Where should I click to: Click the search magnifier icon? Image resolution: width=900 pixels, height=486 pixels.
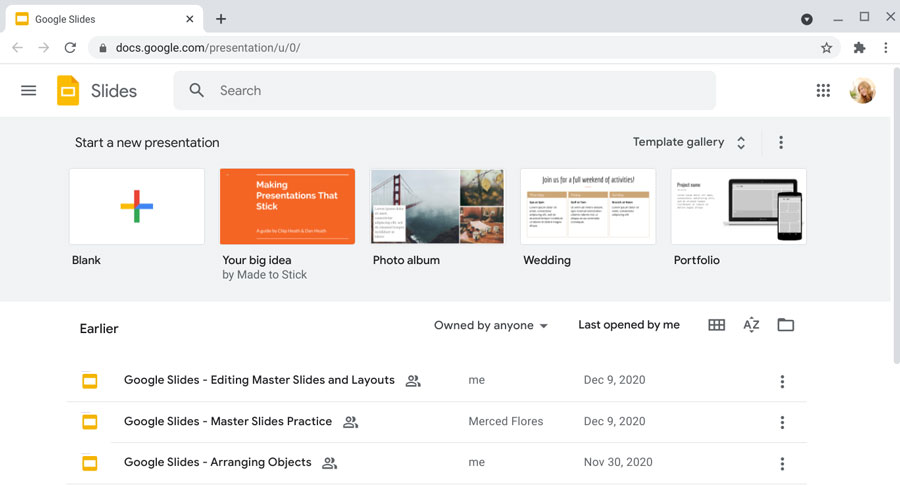coord(197,90)
